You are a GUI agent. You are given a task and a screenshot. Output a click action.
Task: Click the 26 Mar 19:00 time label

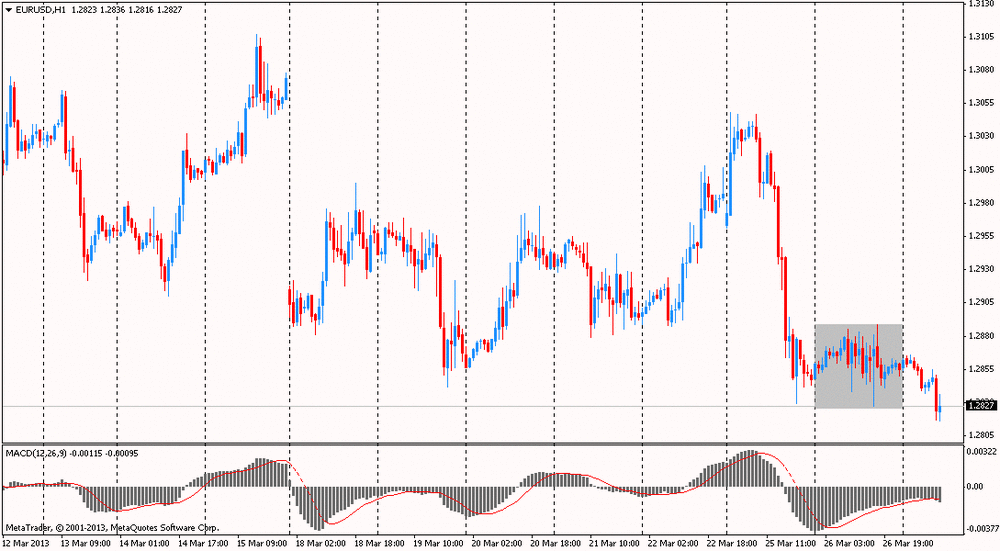tap(907, 543)
